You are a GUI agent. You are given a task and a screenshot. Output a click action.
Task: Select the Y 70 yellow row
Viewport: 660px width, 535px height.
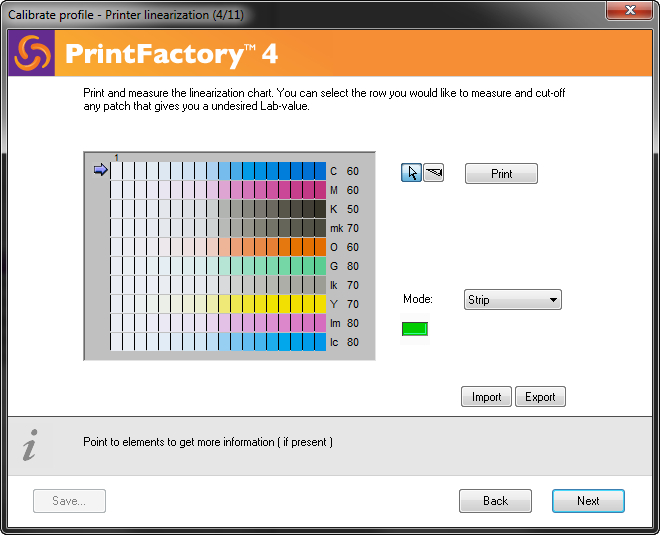[218, 304]
